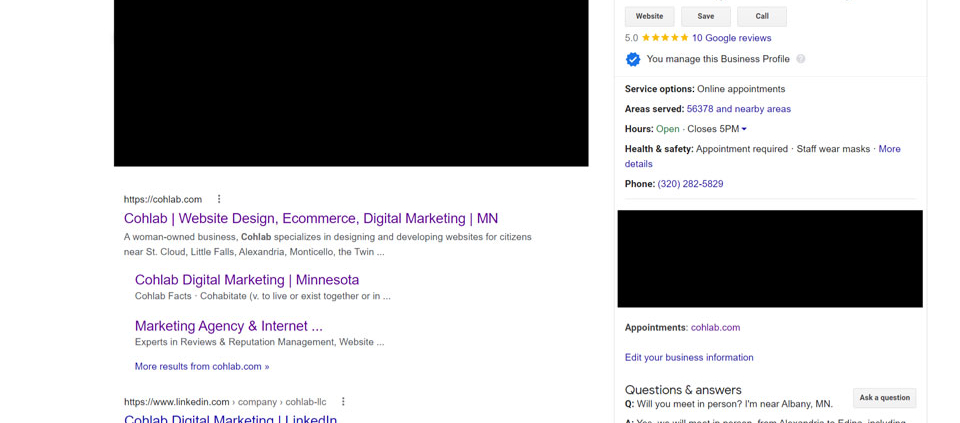The height and width of the screenshot is (423, 960).
Task: Click the https://cohlab.com URL text
Action: coord(163,199)
